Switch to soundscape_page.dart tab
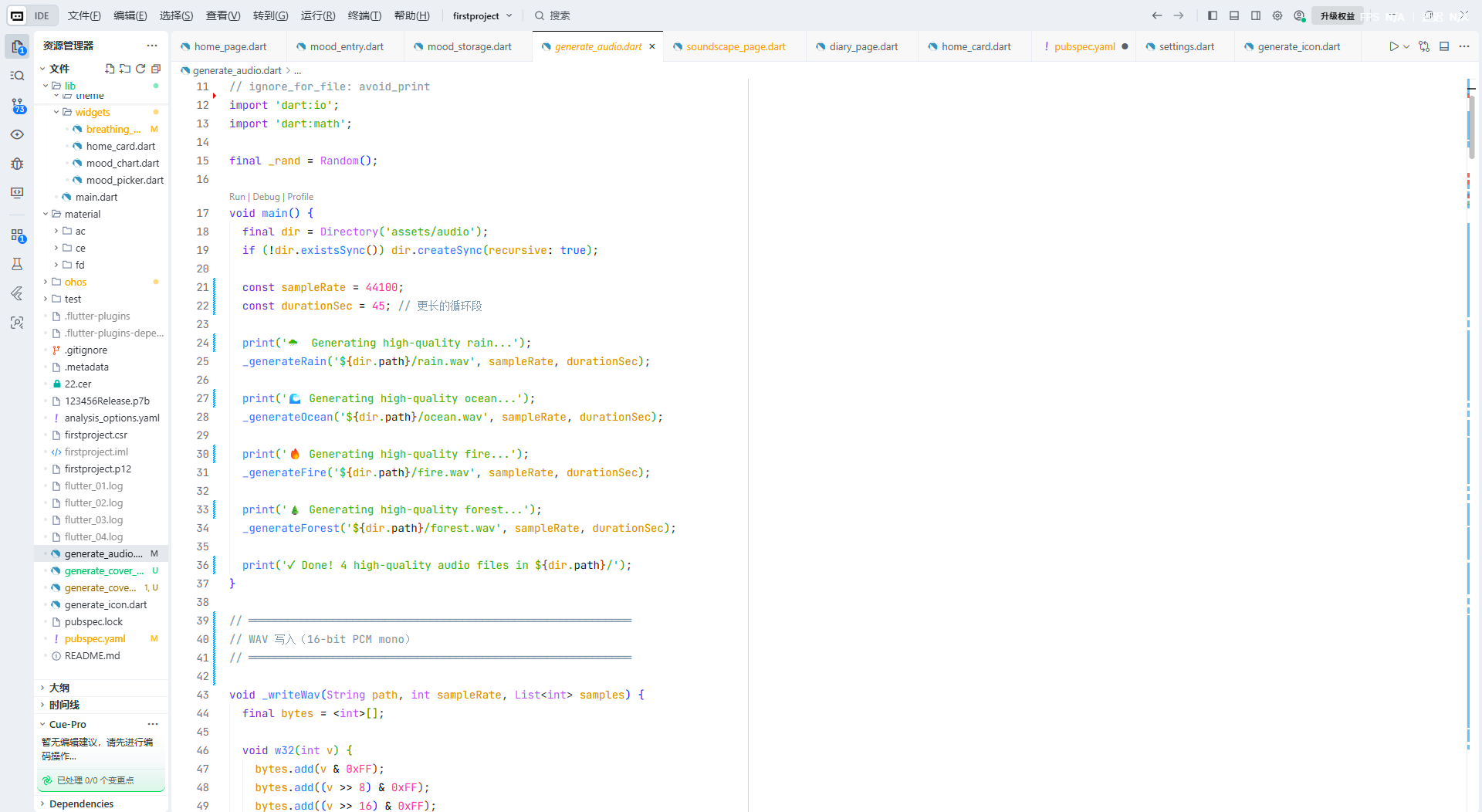Viewport: 1482px width, 812px height. tap(735, 46)
